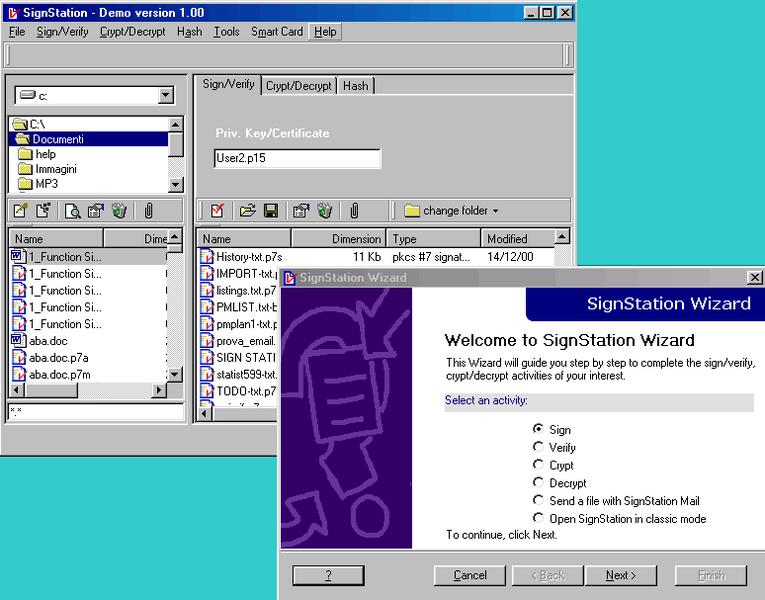The height and width of the screenshot is (600, 765).
Task: Click the *.* file filter field
Action: click(96, 412)
